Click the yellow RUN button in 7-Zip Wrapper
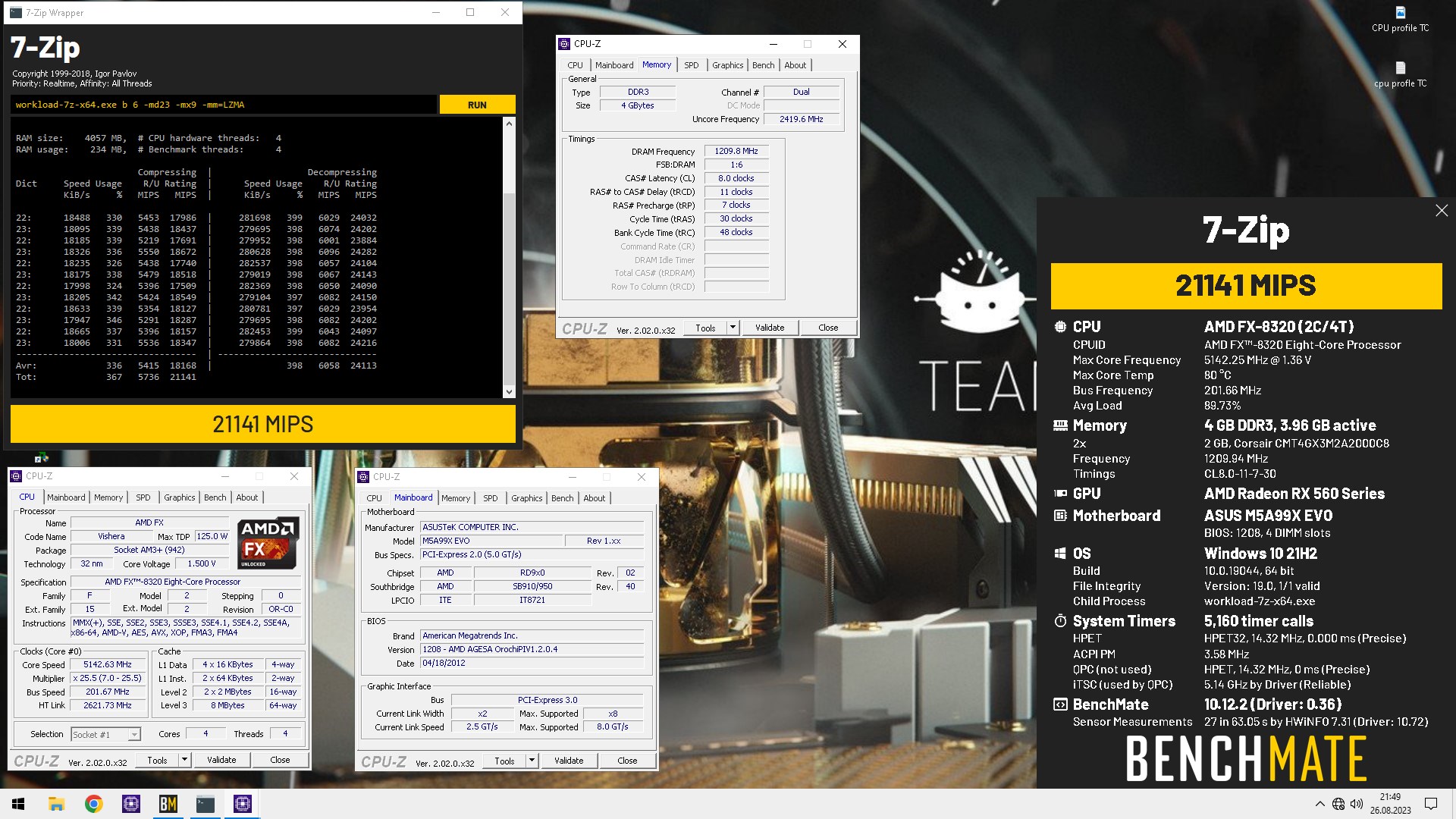 pyautogui.click(x=477, y=105)
